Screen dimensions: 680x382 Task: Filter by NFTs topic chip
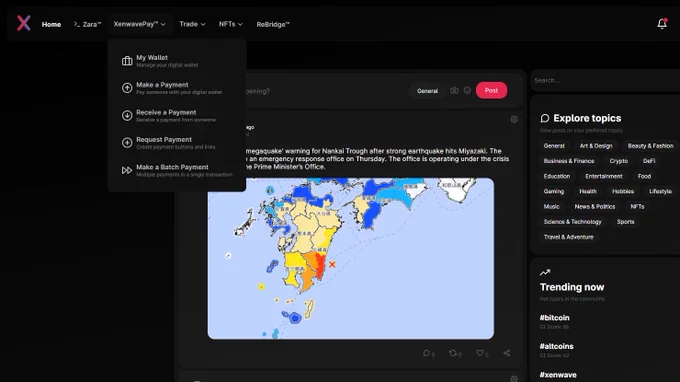point(637,206)
